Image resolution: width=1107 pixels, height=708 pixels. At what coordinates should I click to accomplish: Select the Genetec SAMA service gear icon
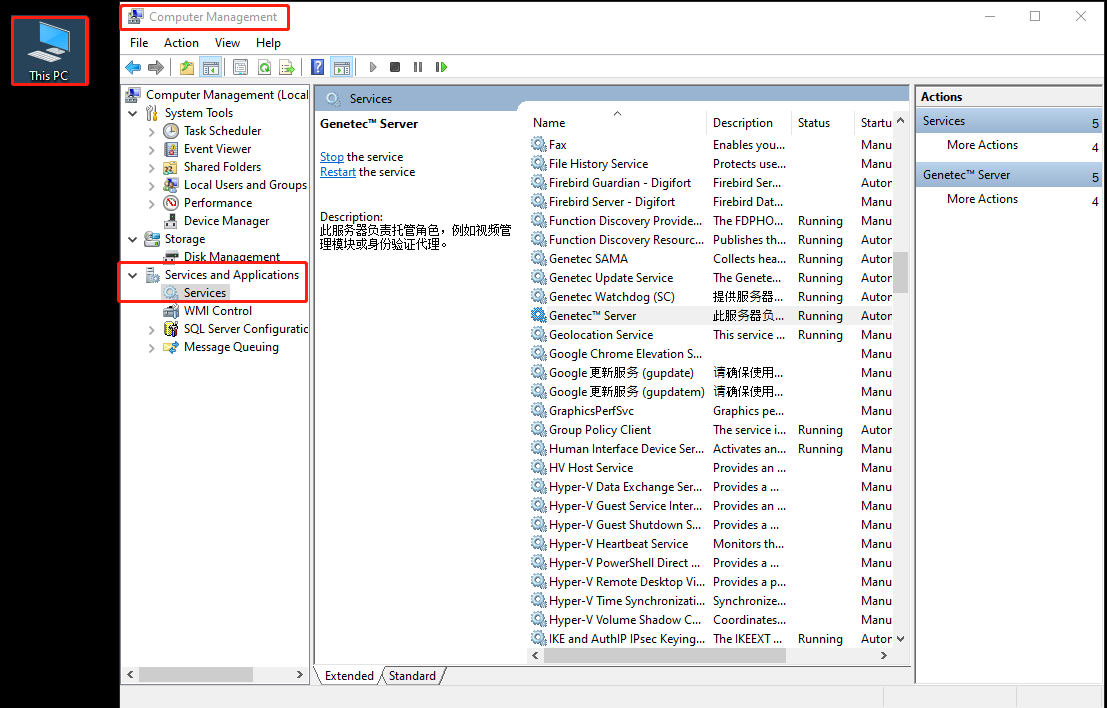click(539, 258)
